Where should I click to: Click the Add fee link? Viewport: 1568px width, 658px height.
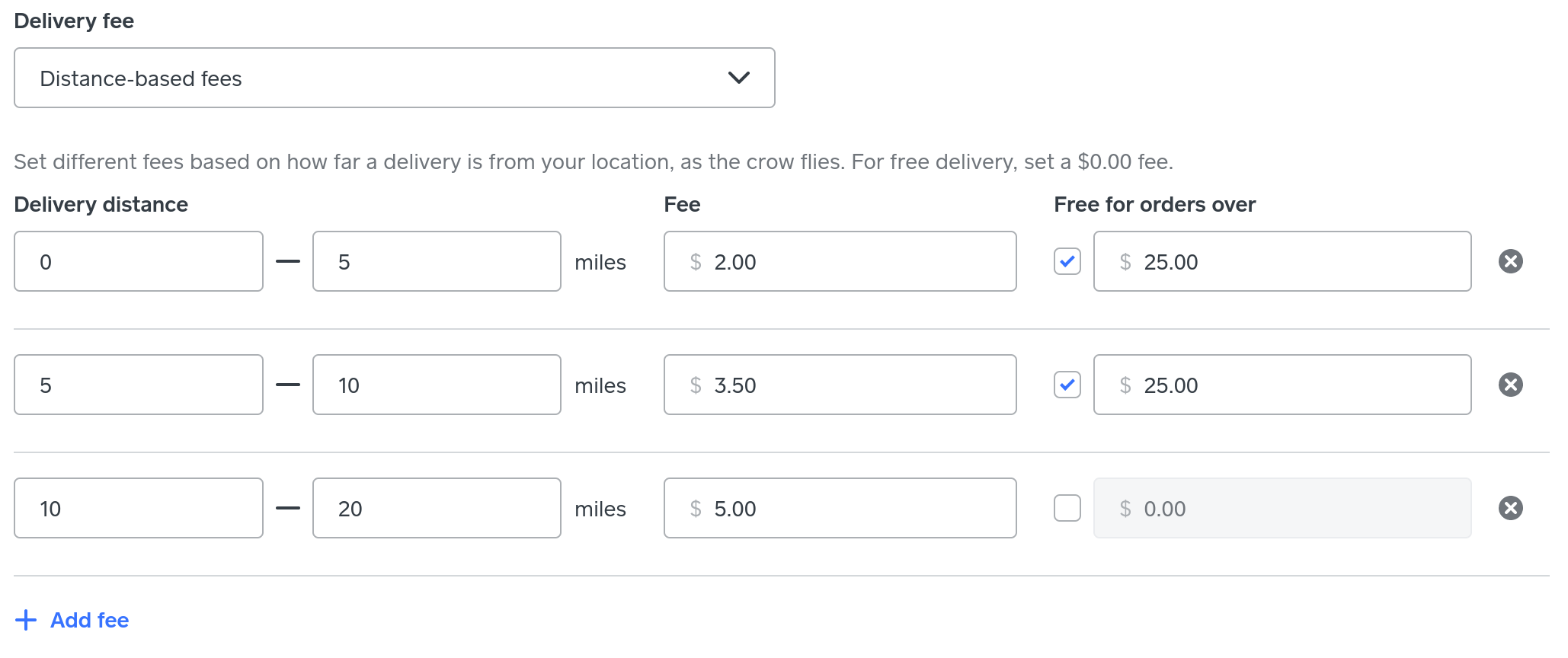89,620
